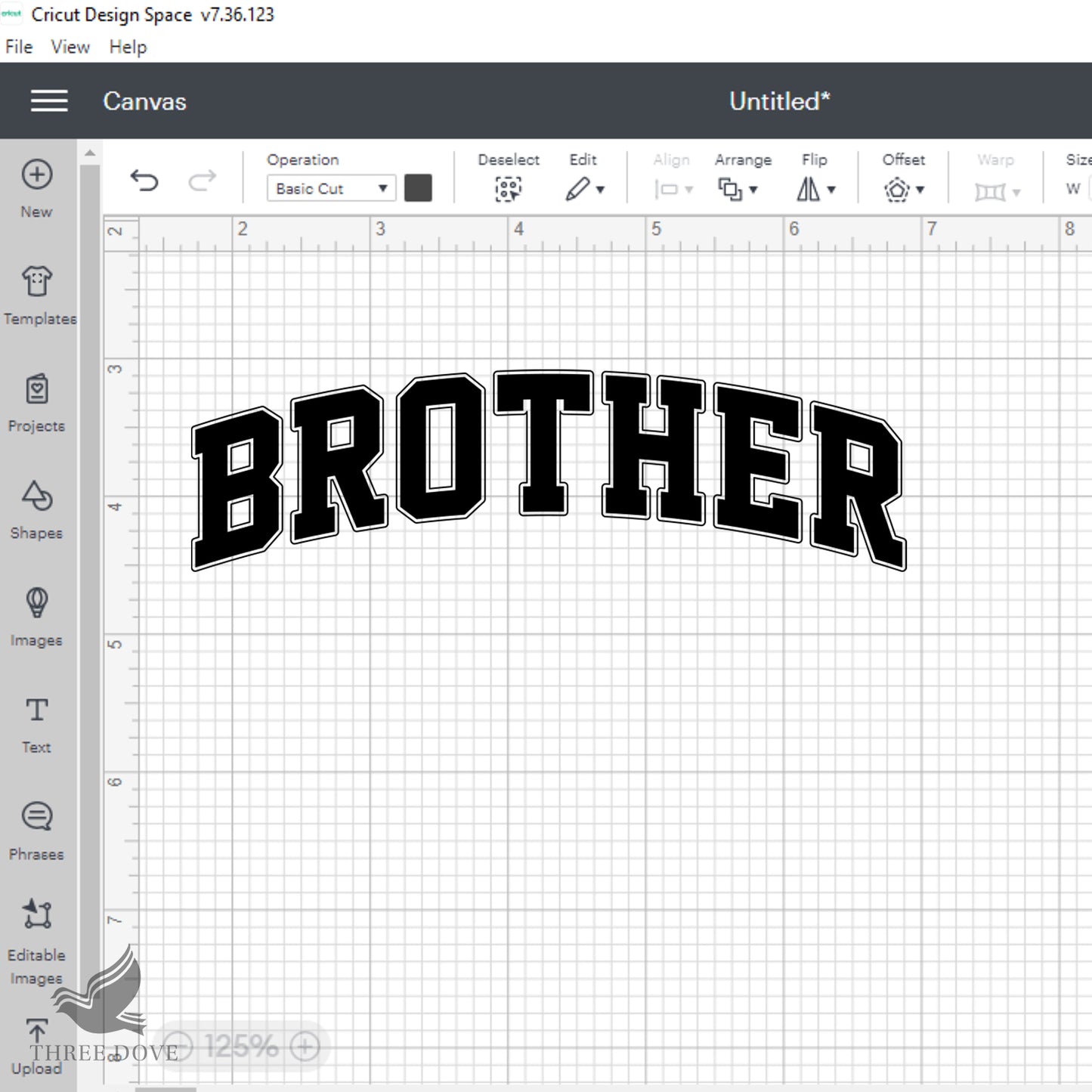Image resolution: width=1092 pixels, height=1092 pixels.
Task: Open the File menu
Action: [x=19, y=47]
